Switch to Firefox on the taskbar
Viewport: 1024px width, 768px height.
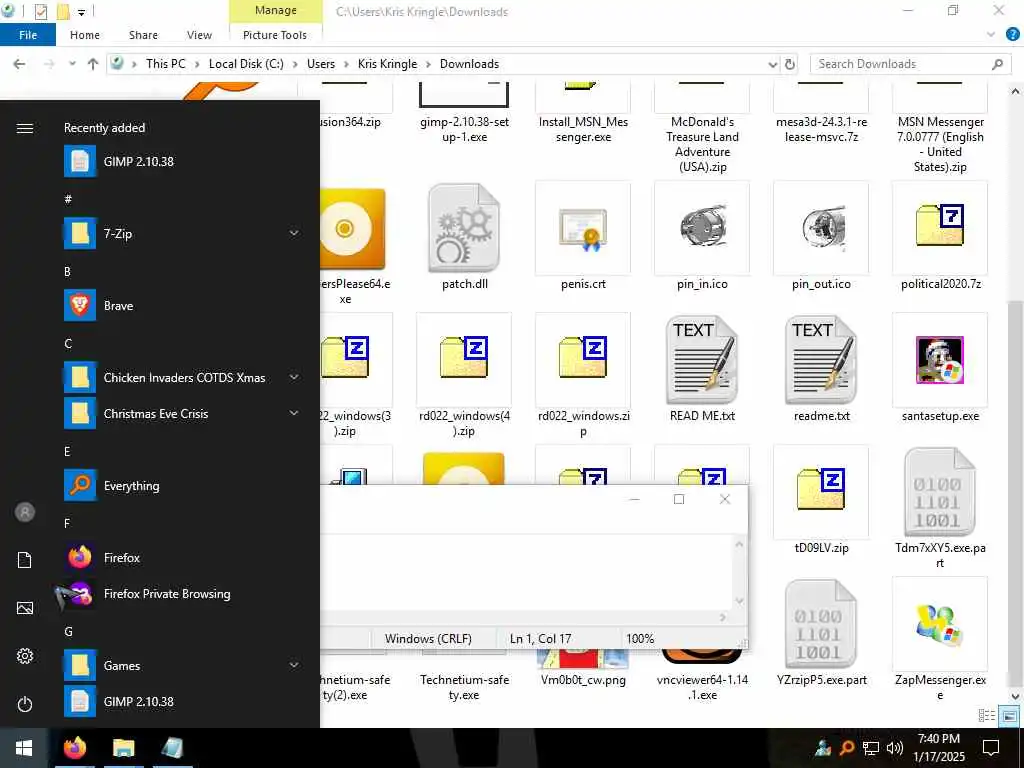(75, 748)
